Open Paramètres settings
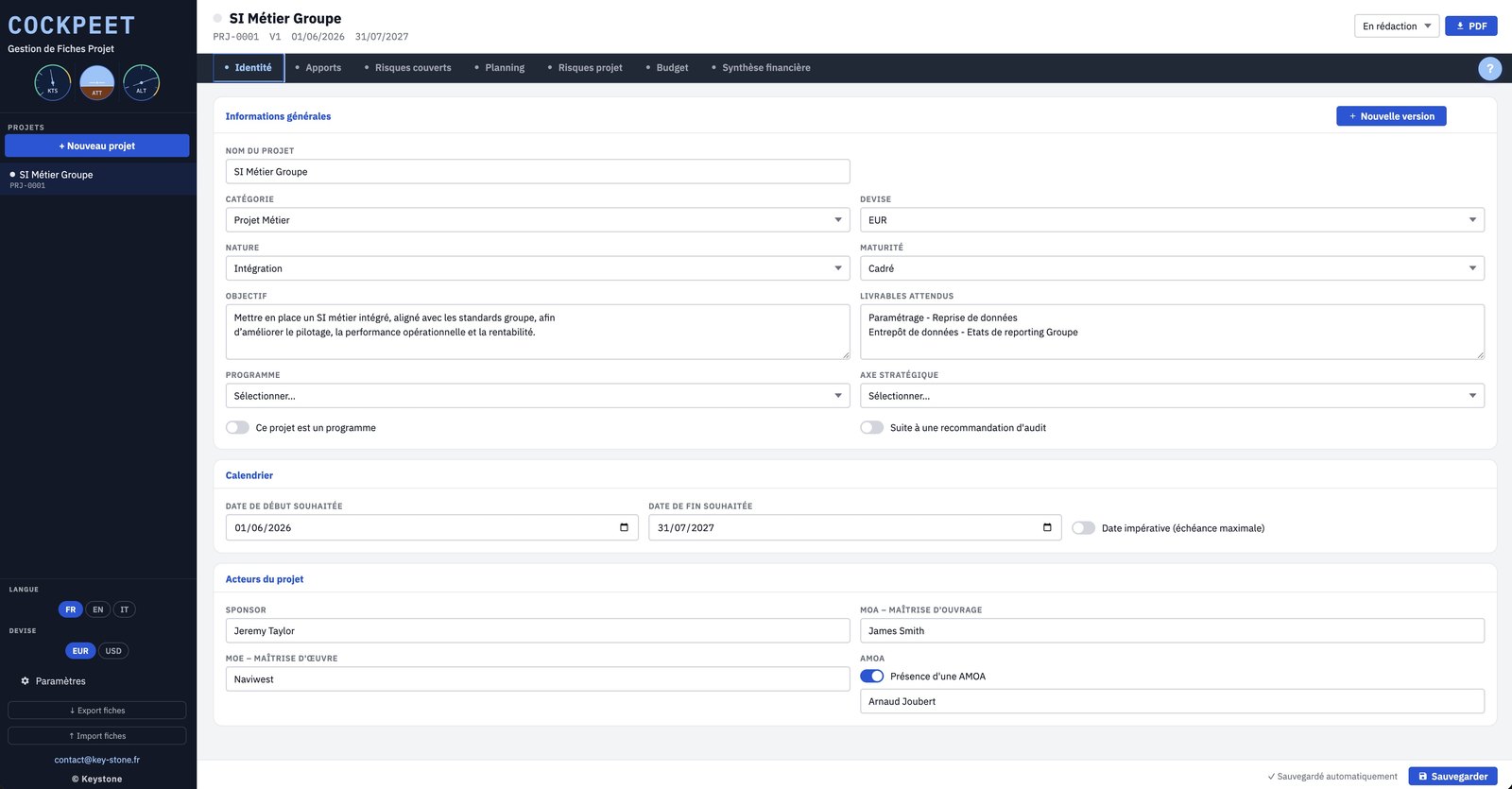This screenshot has height=789, width=1512. click(x=54, y=681)
